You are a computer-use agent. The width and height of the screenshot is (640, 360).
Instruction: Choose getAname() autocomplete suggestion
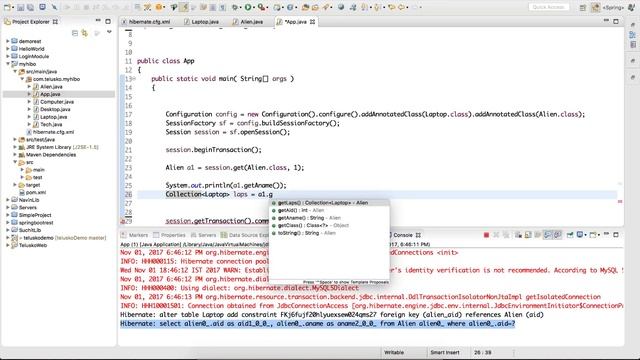click(329, 218)
